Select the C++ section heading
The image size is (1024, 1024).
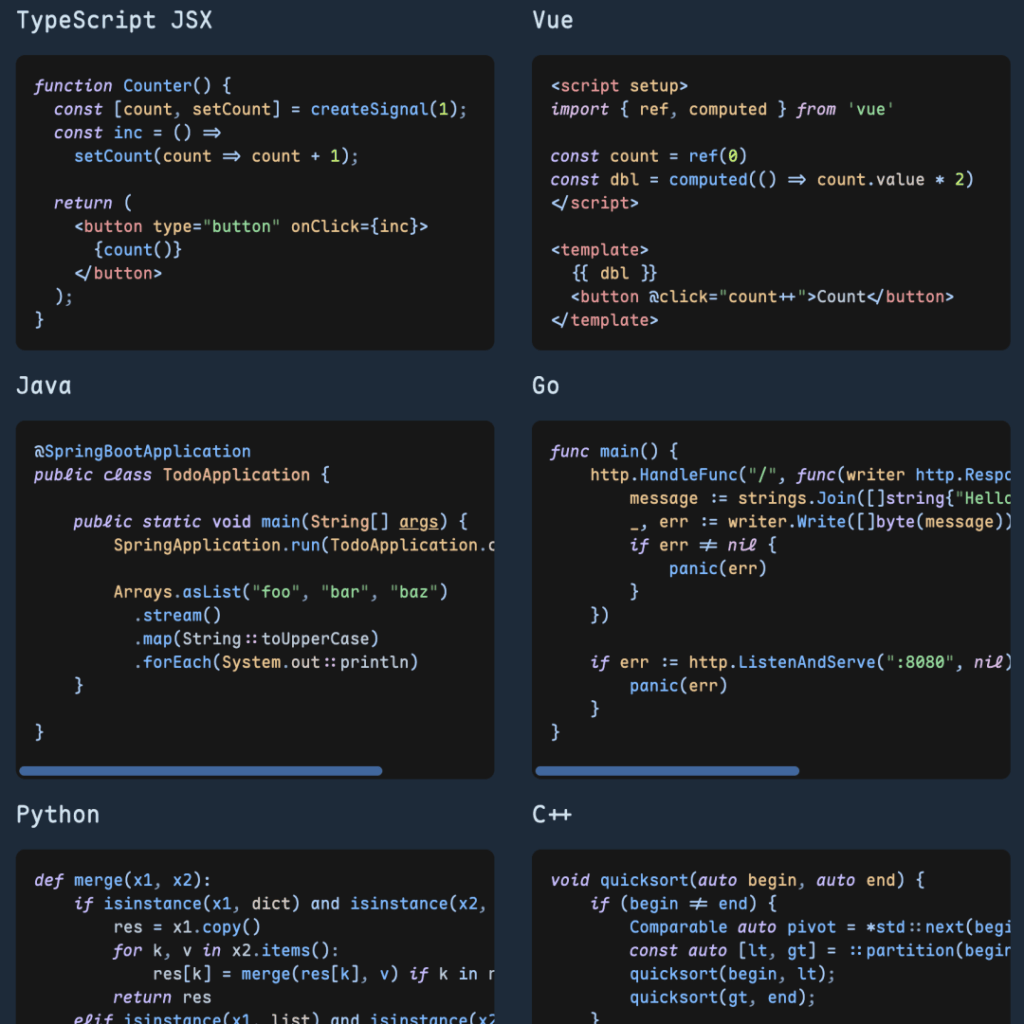[x=552, y=815]
